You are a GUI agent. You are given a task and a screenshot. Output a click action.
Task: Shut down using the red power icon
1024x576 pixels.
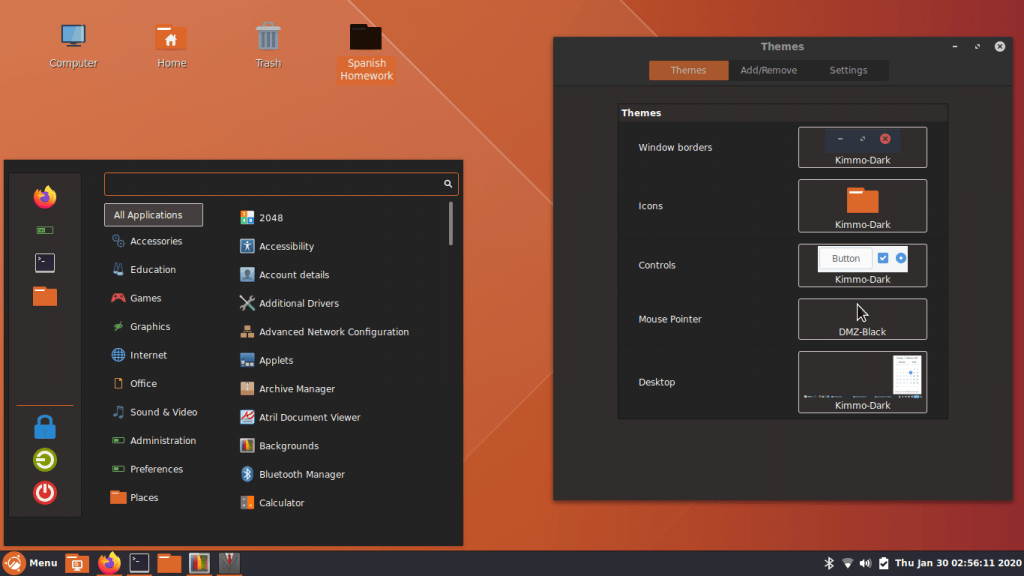click(44, 492)
